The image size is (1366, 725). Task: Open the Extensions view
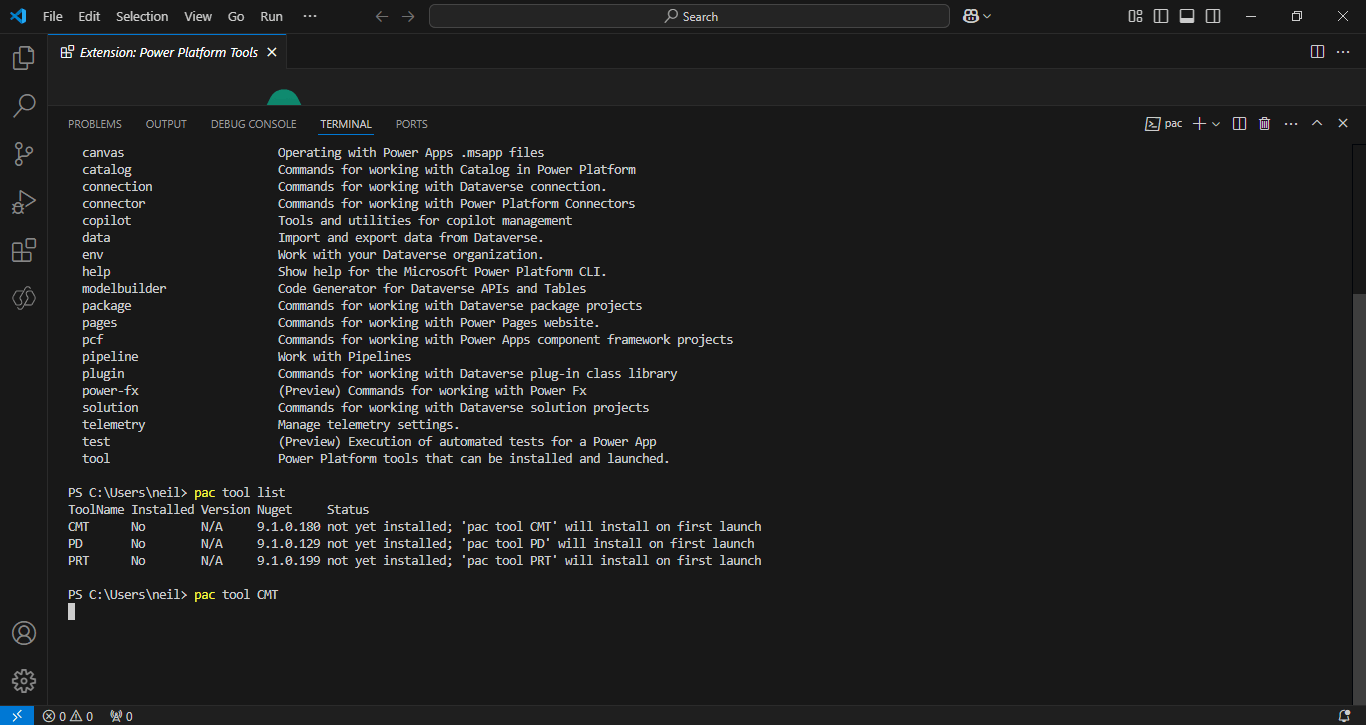tap(23, 250)
